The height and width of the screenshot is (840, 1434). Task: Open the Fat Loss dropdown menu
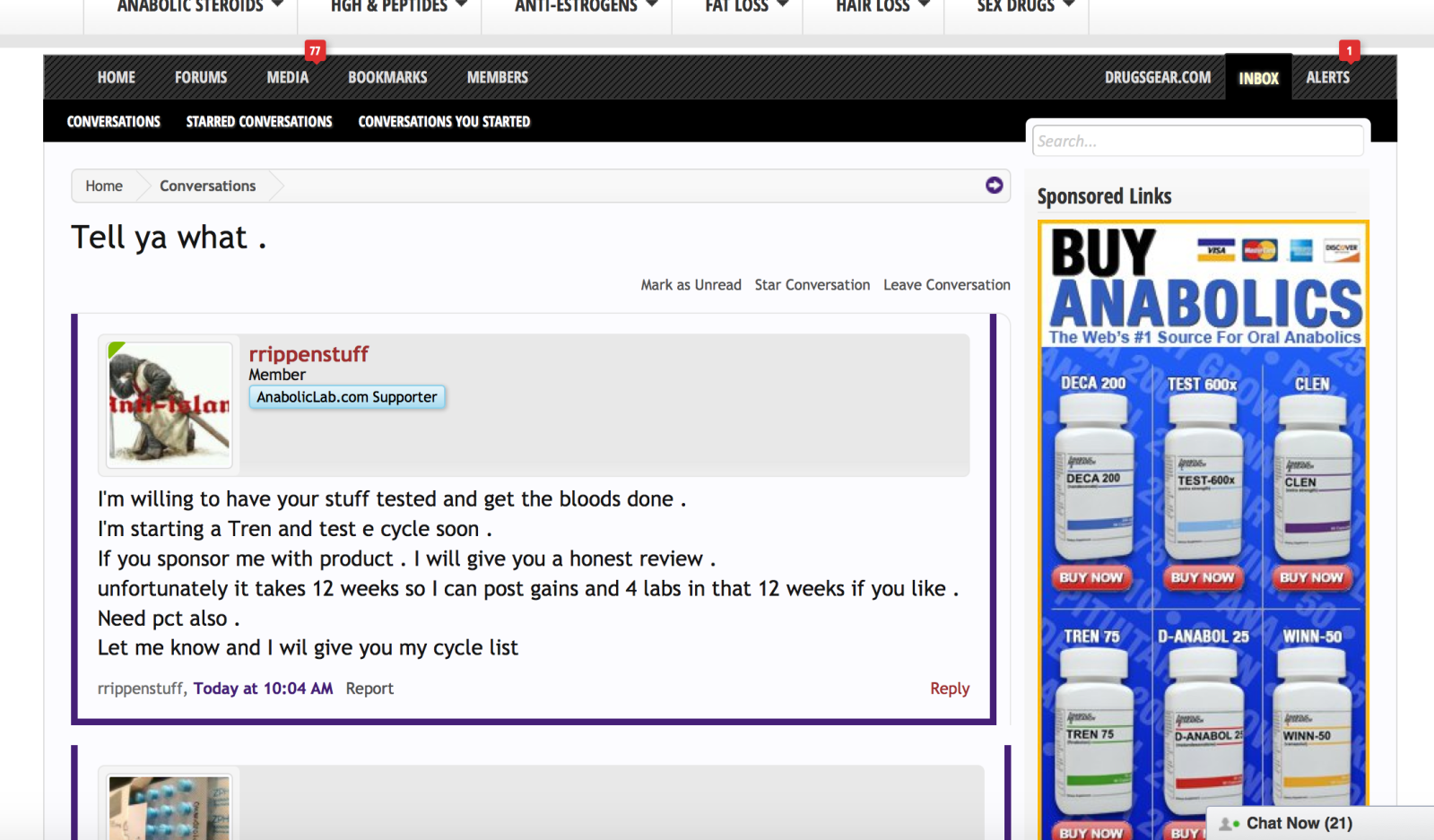point(746,7)
